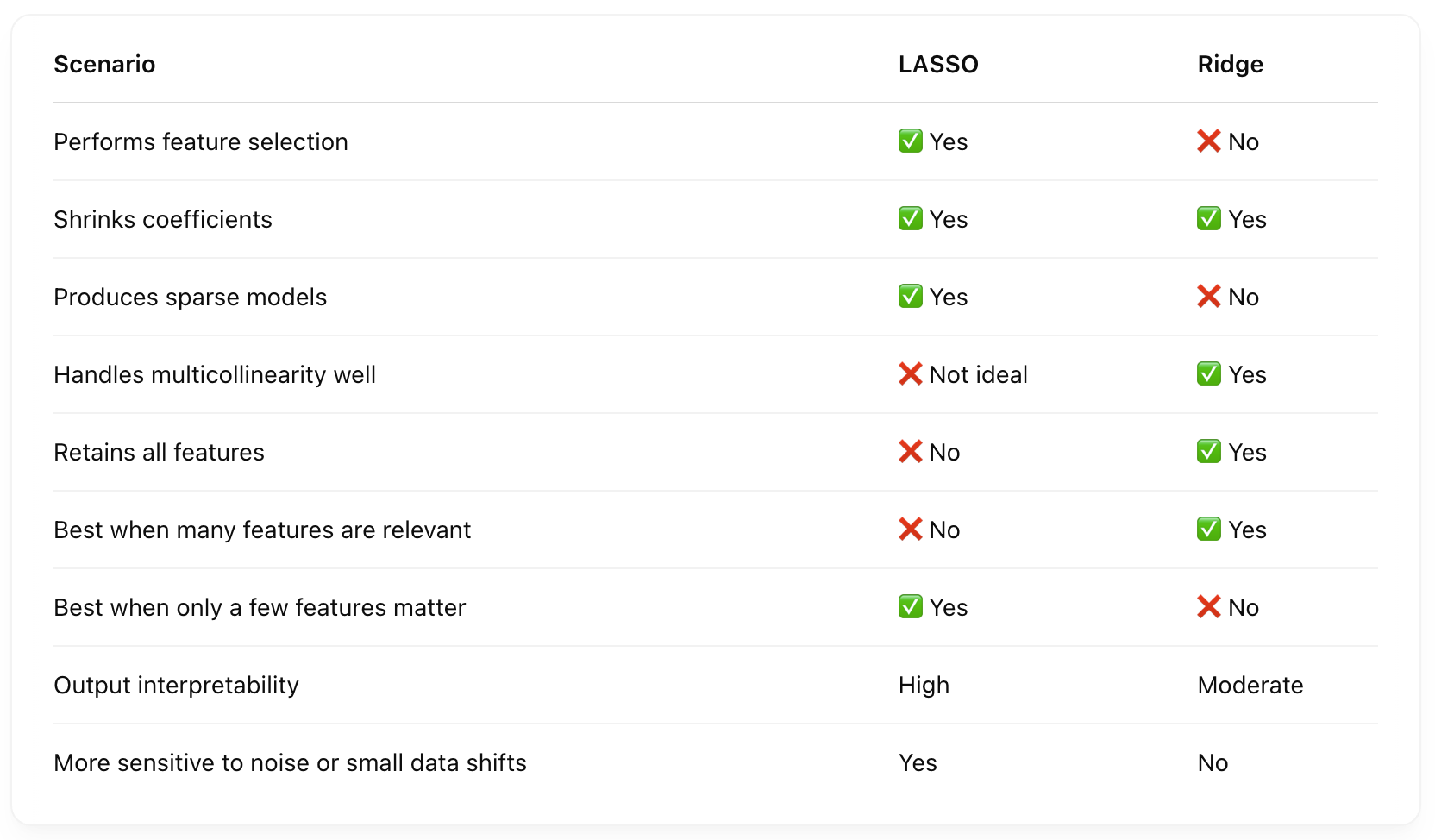Click 'Performs feature selection' row label
Viewport: 1435px width, 840px height.
[x=201, y=141]
